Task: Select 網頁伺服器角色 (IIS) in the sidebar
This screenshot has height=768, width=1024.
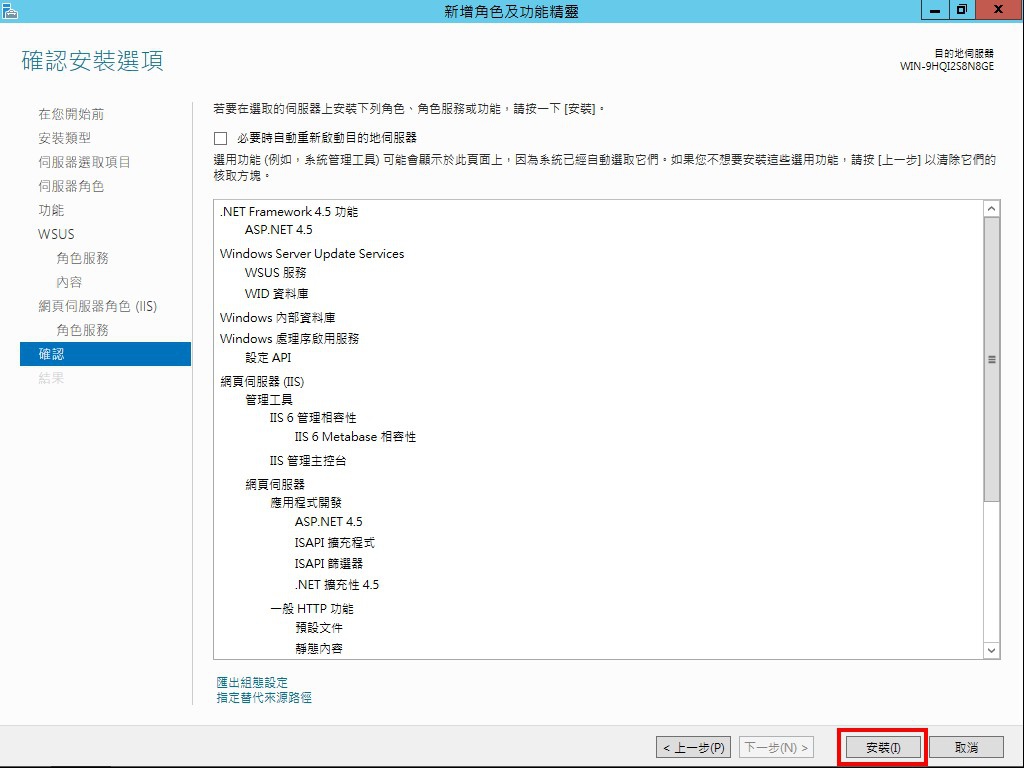Action: point(98,306)
